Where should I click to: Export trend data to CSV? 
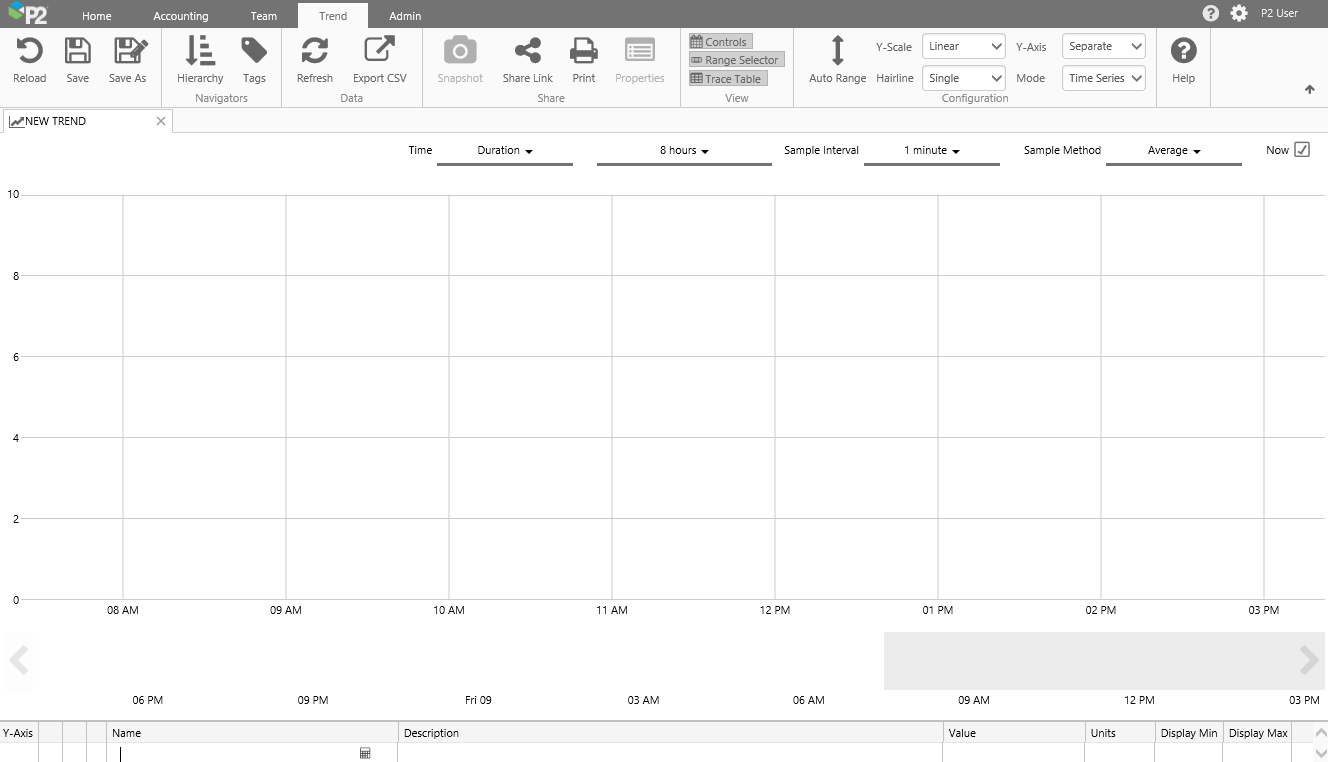click(379, 52)
